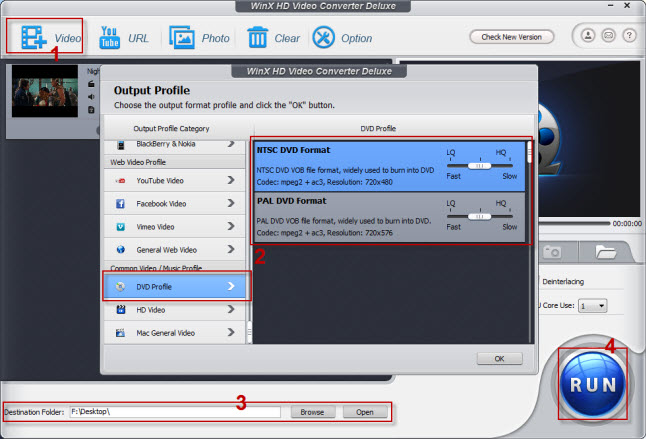Expand the Mac General Video arrow
The height and width of the screenshot is (439, 646).
pos(231,332)
